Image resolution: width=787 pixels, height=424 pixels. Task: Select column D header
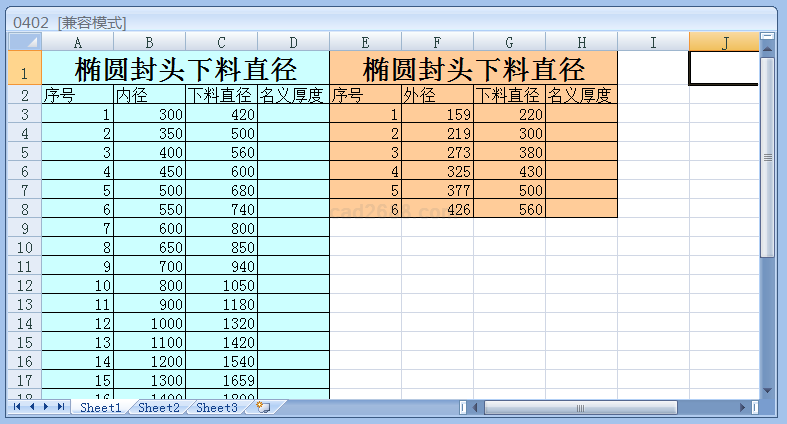[293, 41]
